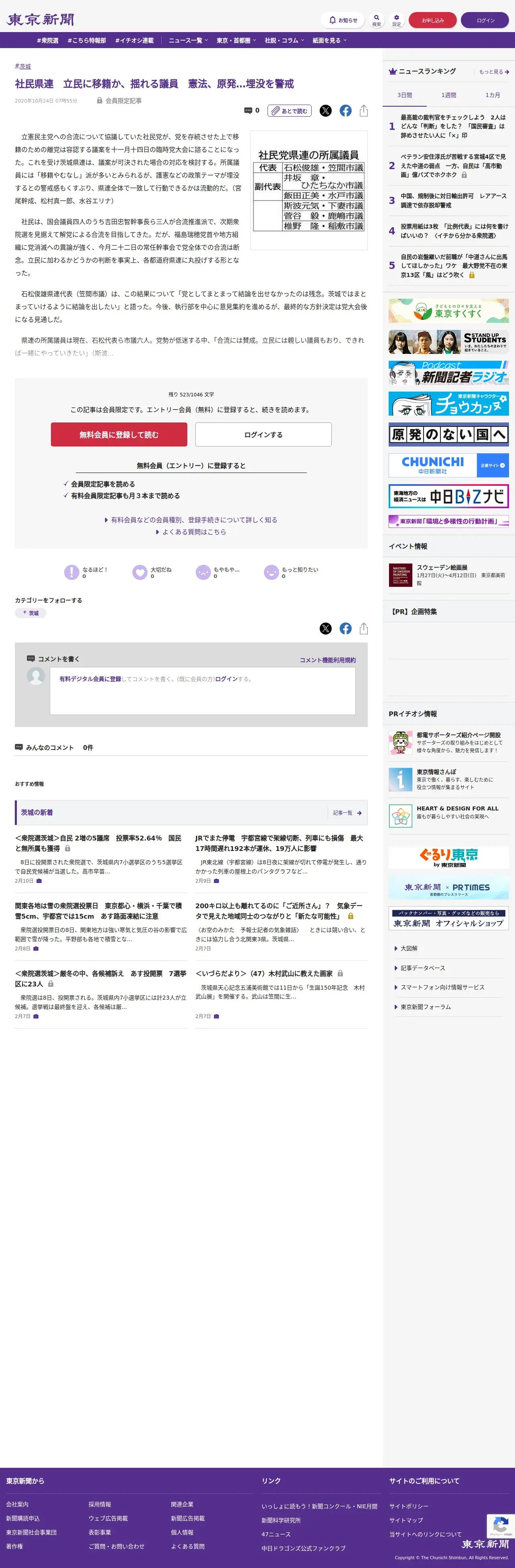Open the JRでまた停電 宇都宮線 article

coord(279,843)
